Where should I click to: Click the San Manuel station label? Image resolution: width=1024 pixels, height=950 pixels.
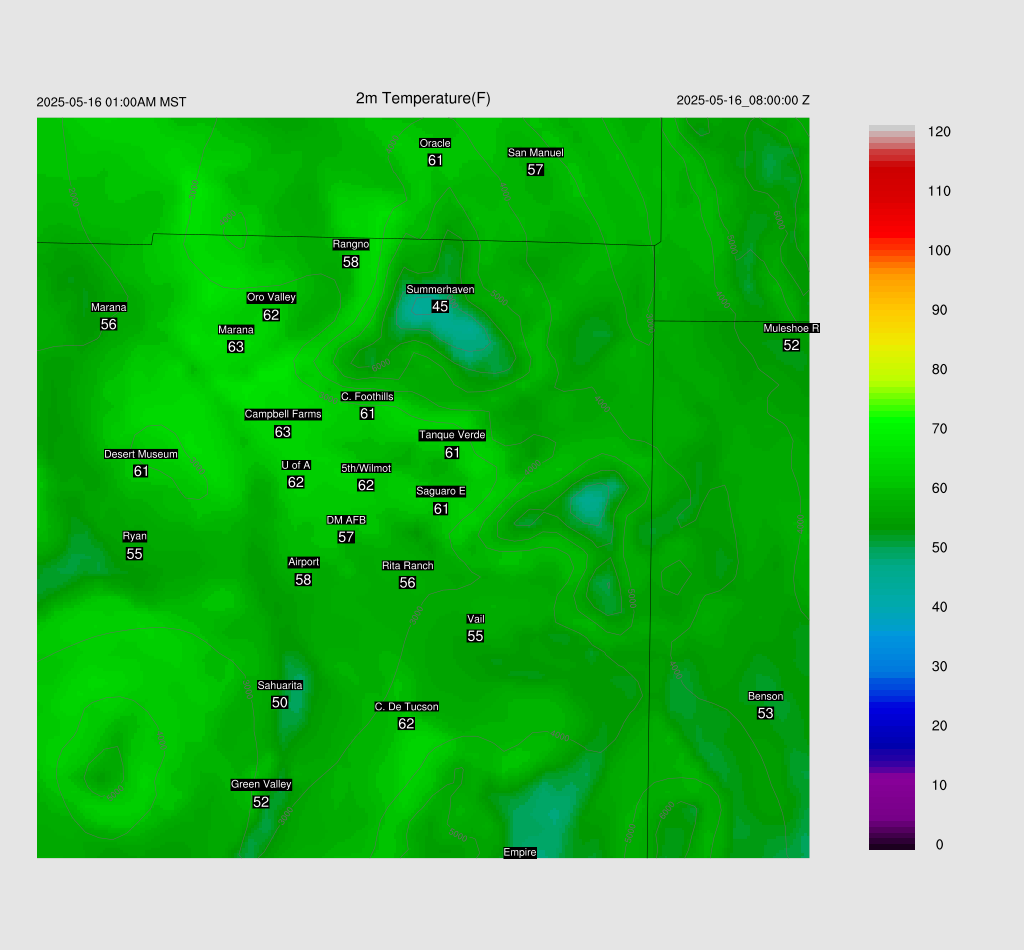tap(536, 153)
